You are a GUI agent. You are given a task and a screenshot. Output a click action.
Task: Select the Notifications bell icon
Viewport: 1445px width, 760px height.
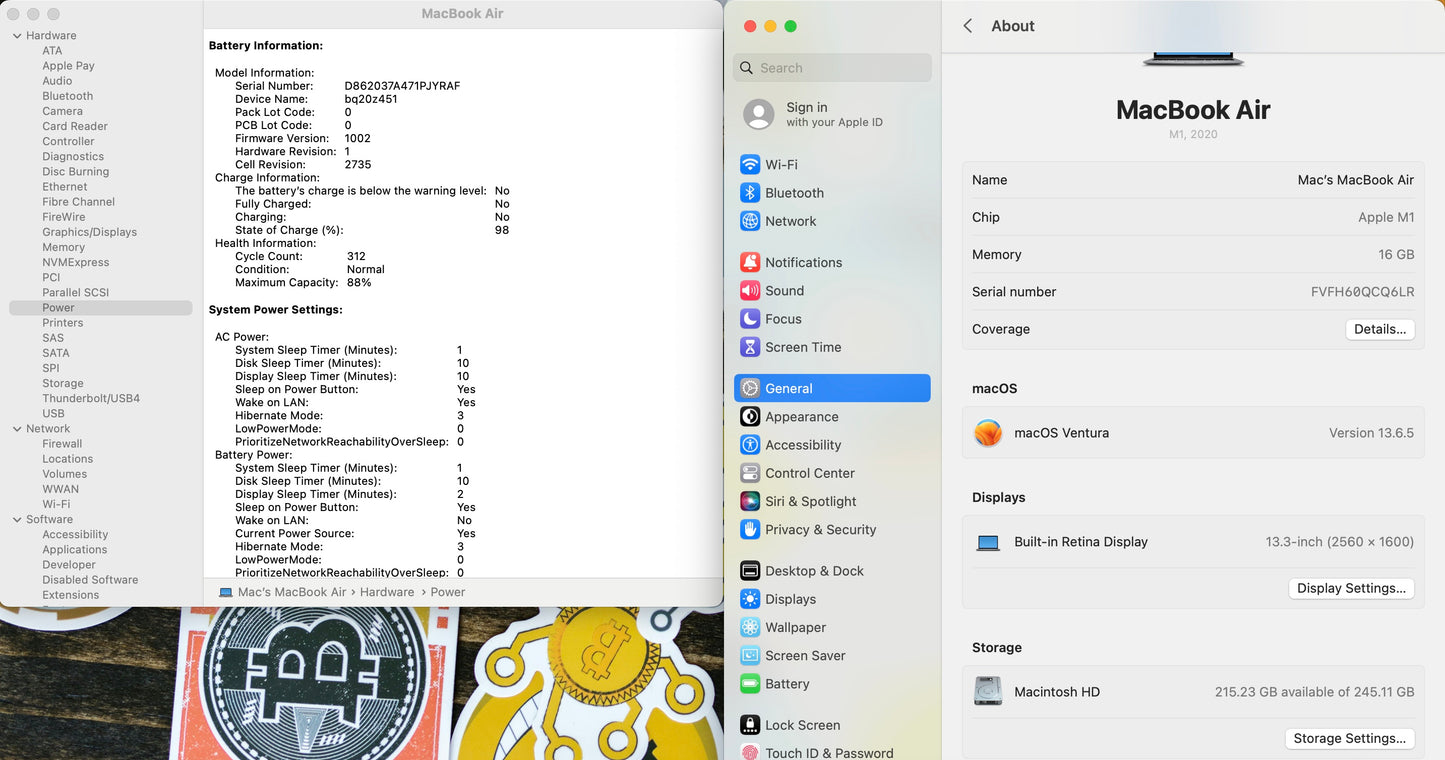[x=750, y=262]
